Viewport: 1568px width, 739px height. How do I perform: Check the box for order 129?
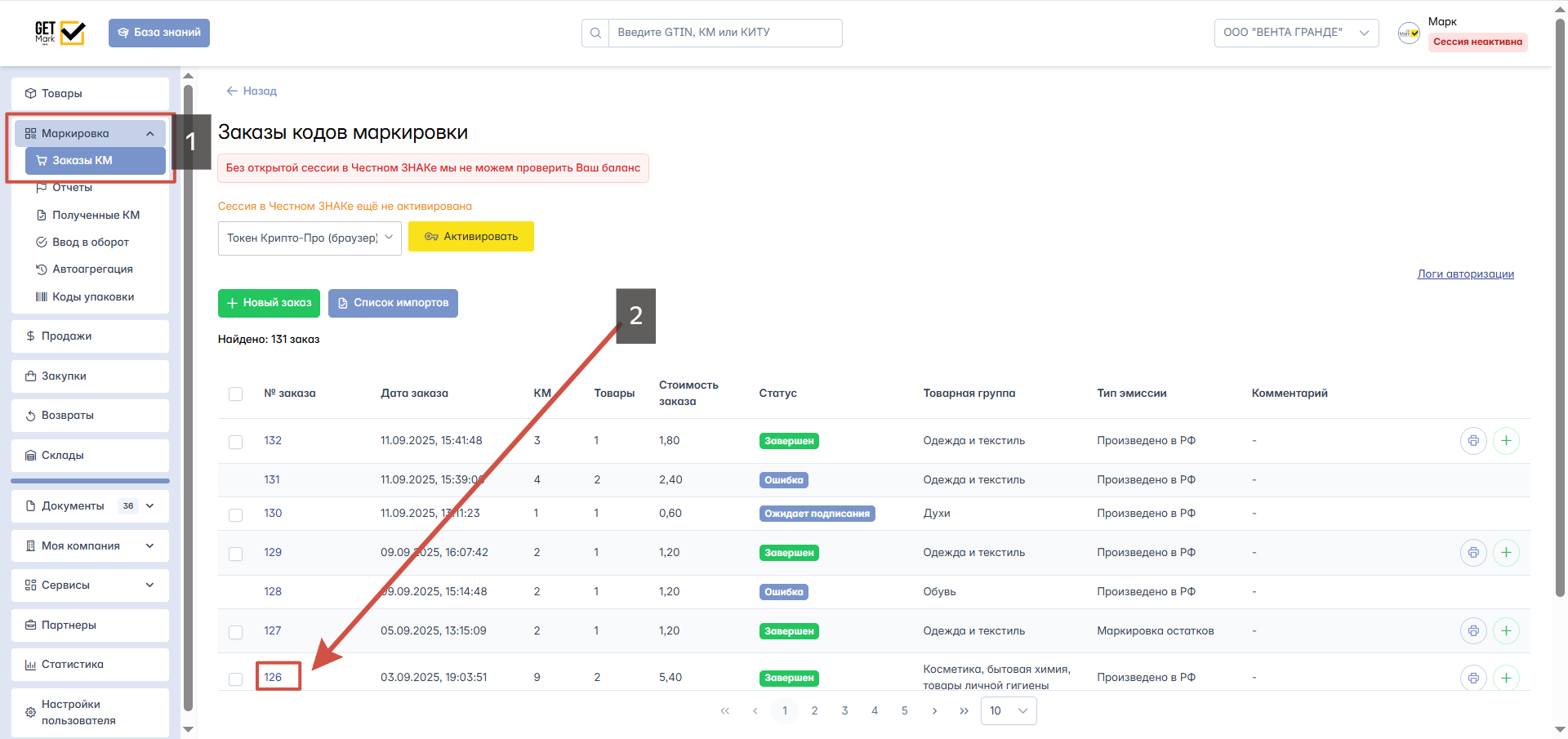click(235, 554)
